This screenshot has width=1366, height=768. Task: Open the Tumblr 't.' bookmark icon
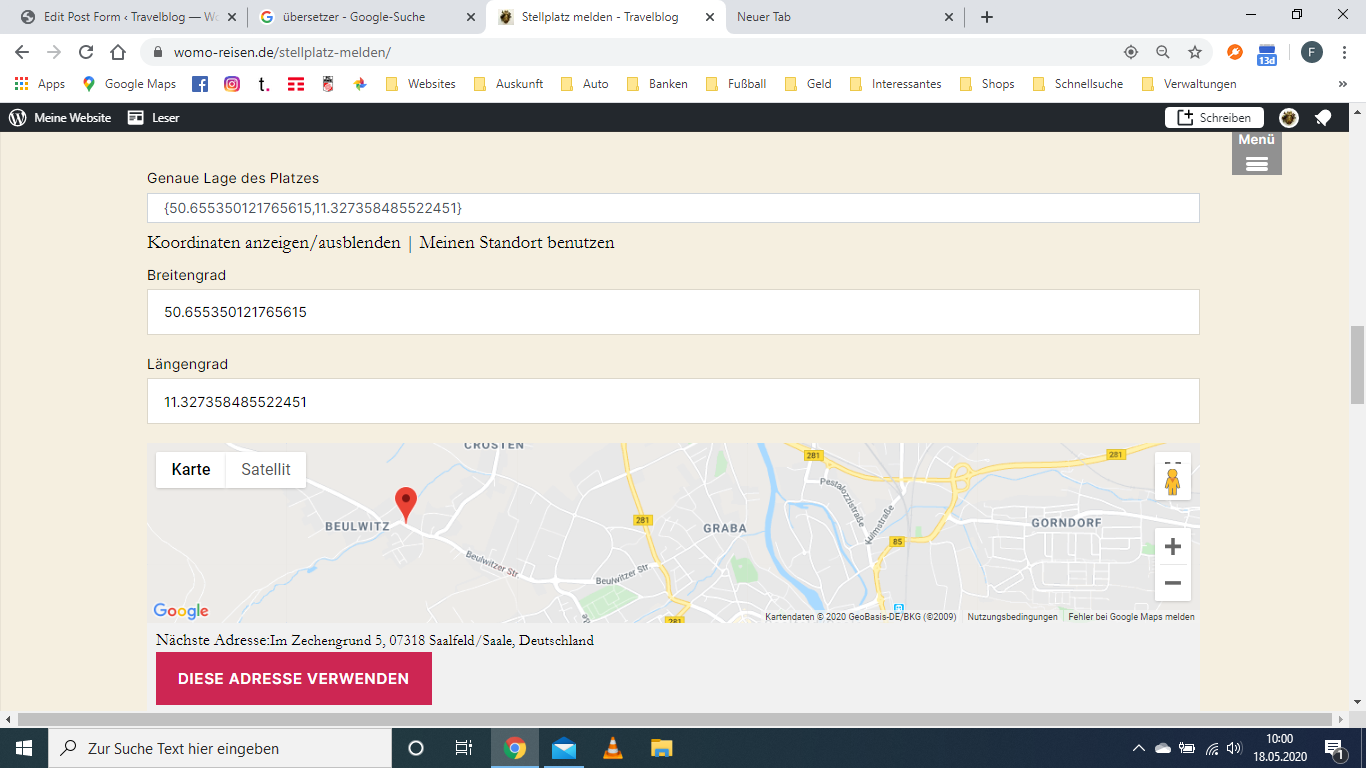pyautogui.click(x=264, y=84)
